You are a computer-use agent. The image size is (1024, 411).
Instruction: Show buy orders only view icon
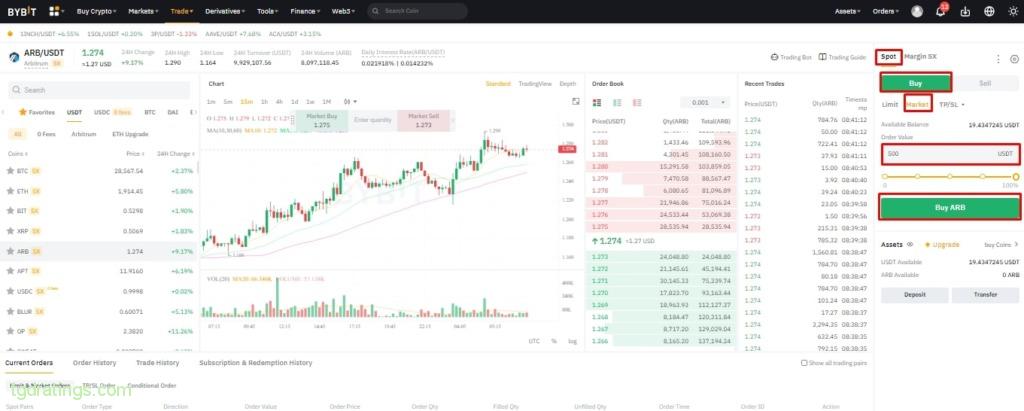pyautogui.click(x=617, y=103)
